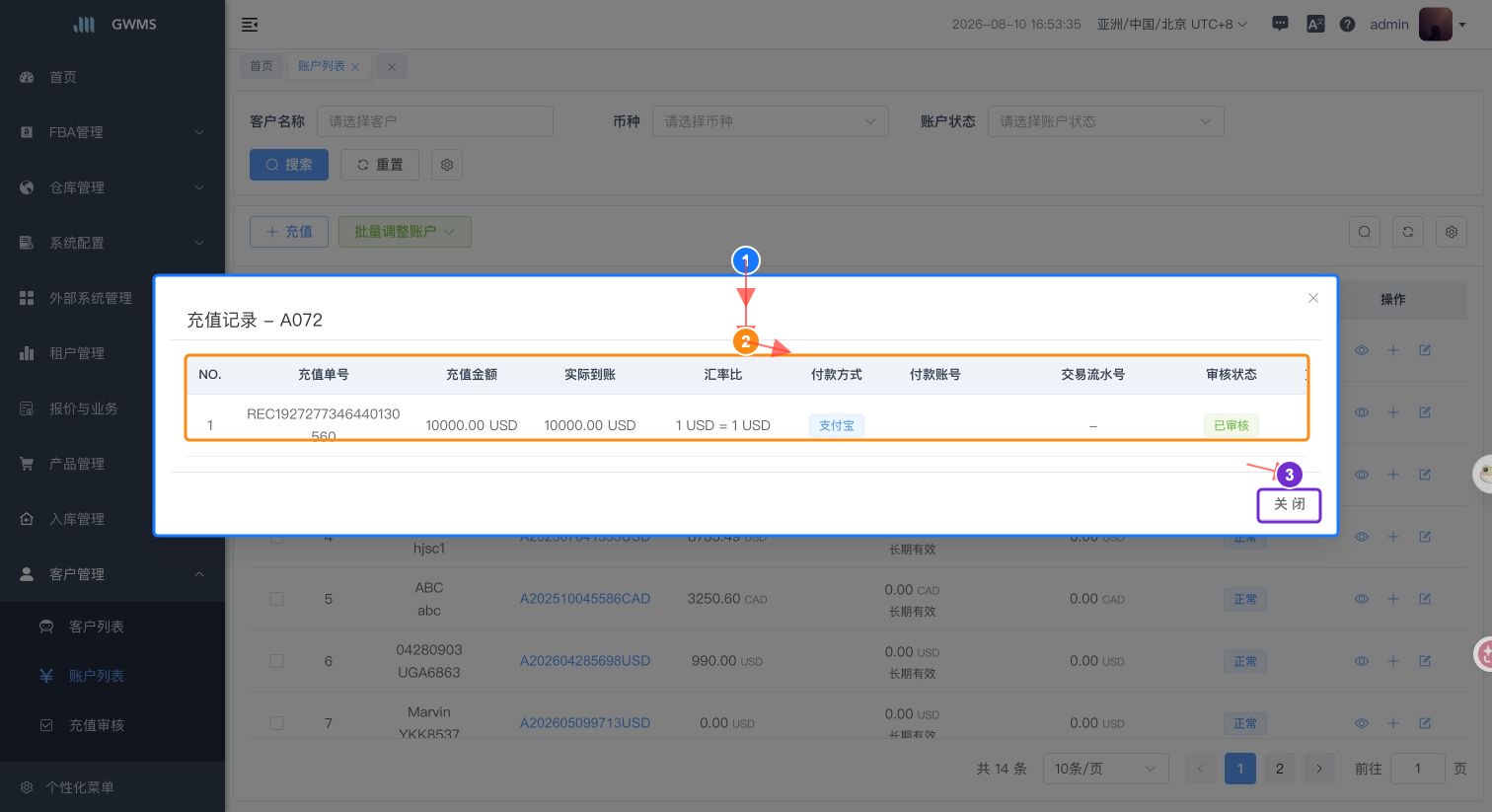Open the 批量调整账户 dropdown button
This screenshot has width=1492, height=812.
[x=405, y=232]
